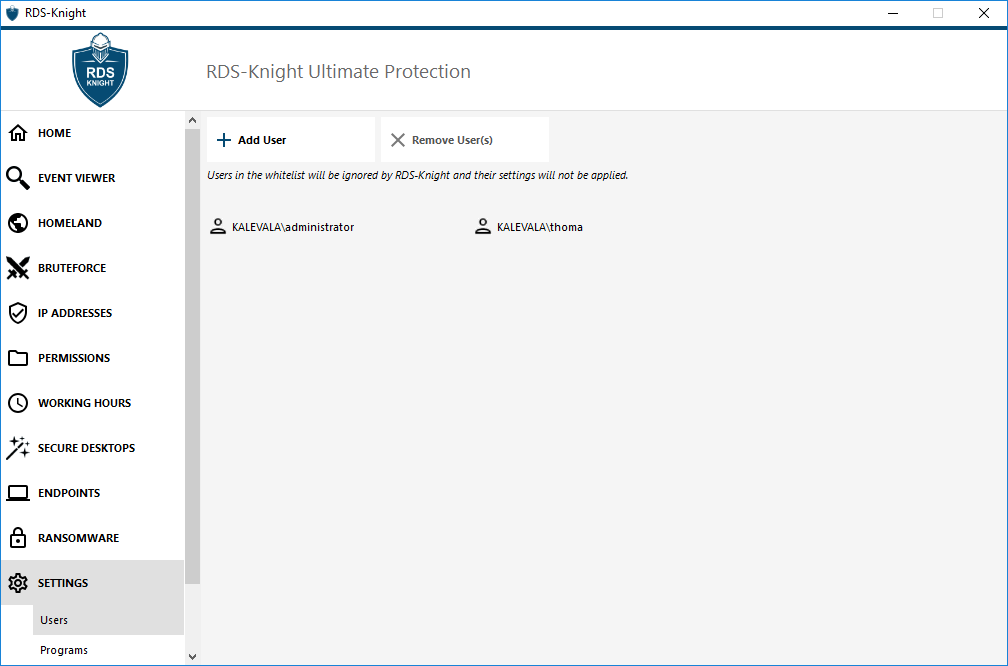Screen dimensions: 1008x666
Task: Click the user icon beside KALEVALA\administrator
Action: coord(218,226)
